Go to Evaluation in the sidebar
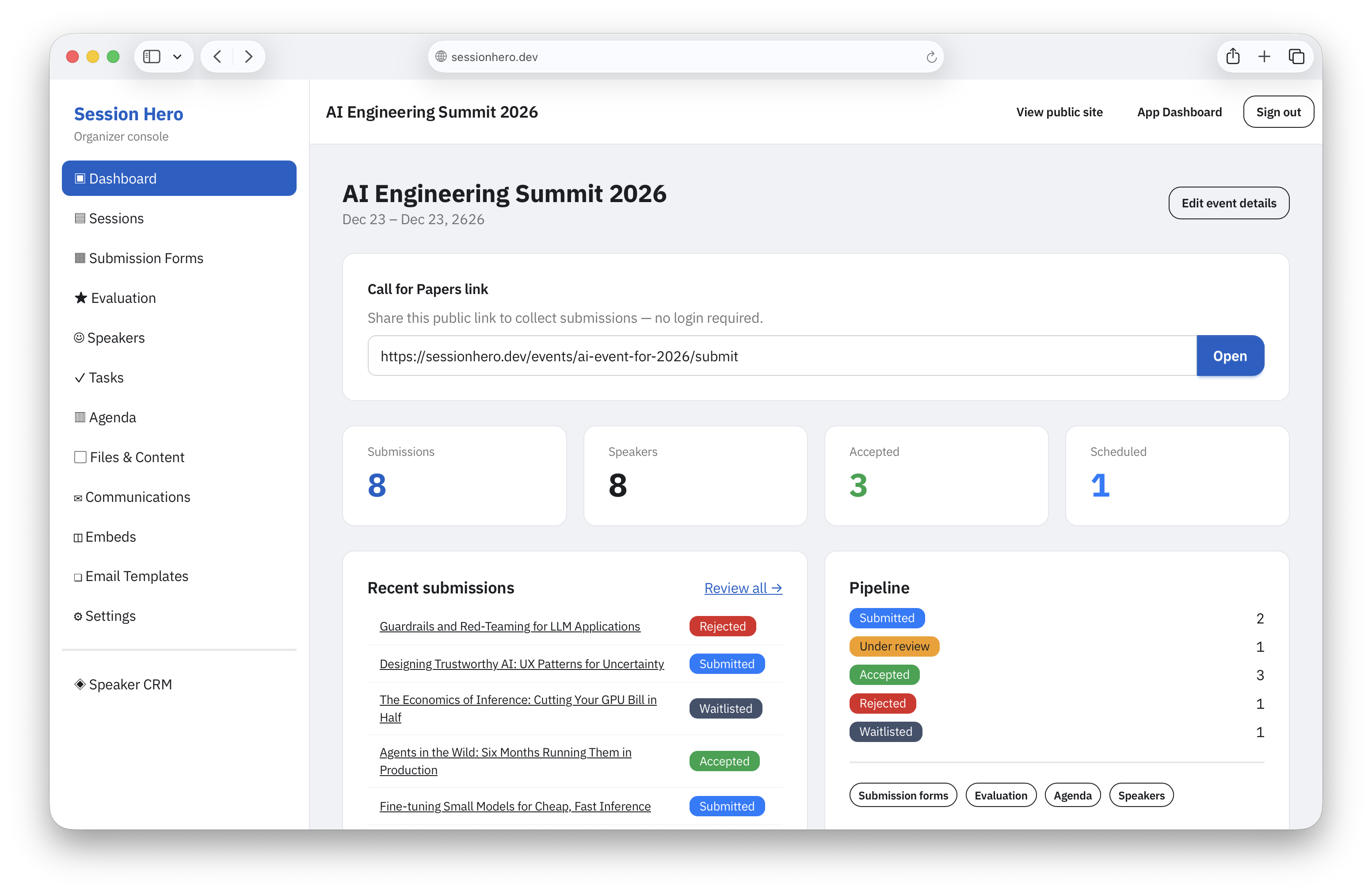Image resolution: width=1372 pixels, height=895 pixels. [x=179, y=298]
